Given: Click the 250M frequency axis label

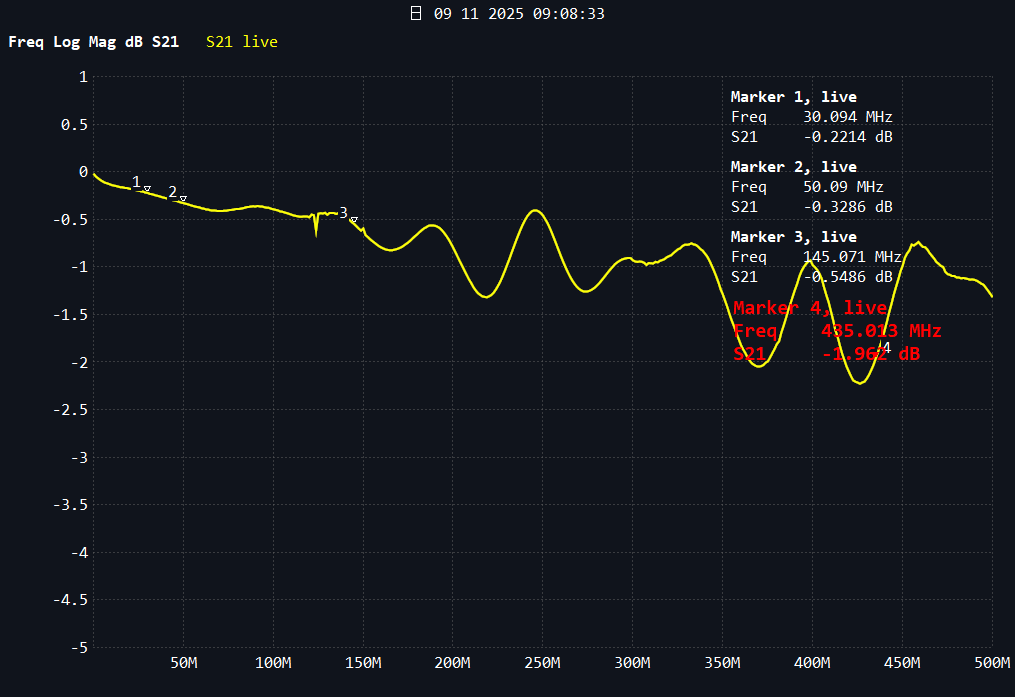Looking at the screenshot, I should [x=543, y=663].
